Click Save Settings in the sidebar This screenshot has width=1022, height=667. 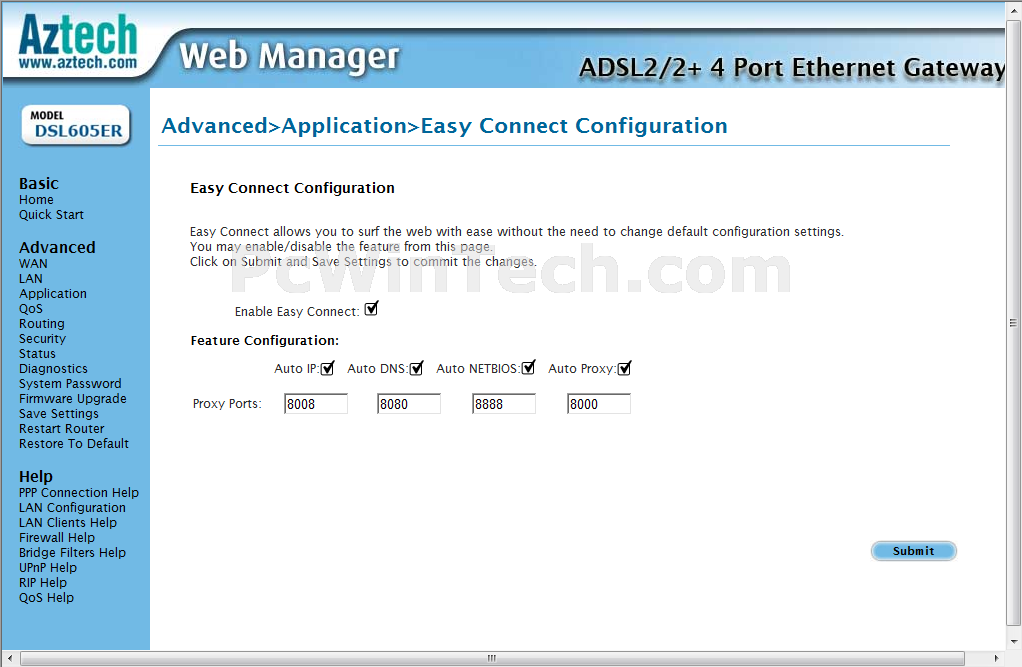coord(59,413)
